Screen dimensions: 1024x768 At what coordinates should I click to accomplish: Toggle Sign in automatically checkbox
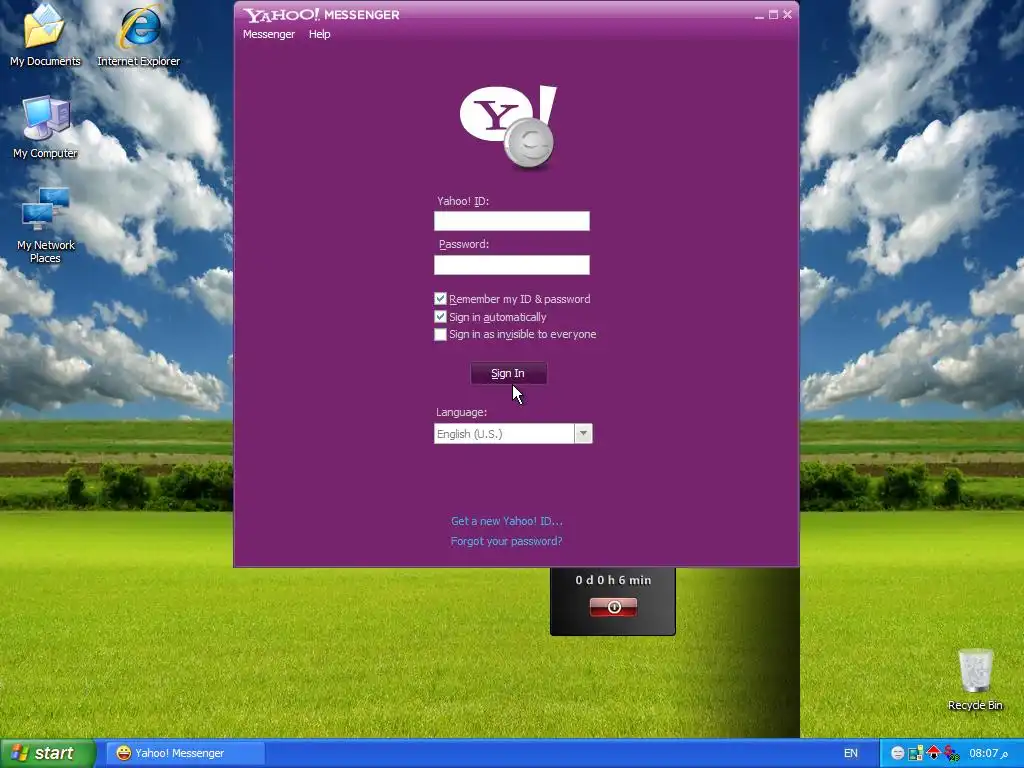point(440,317)
